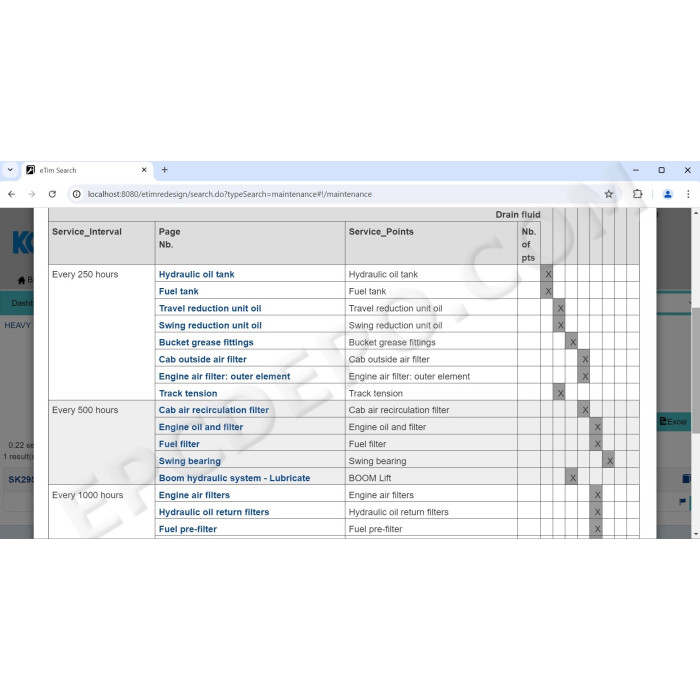
Task: Click the home icon in background page
Action: [x=21, y=280]
